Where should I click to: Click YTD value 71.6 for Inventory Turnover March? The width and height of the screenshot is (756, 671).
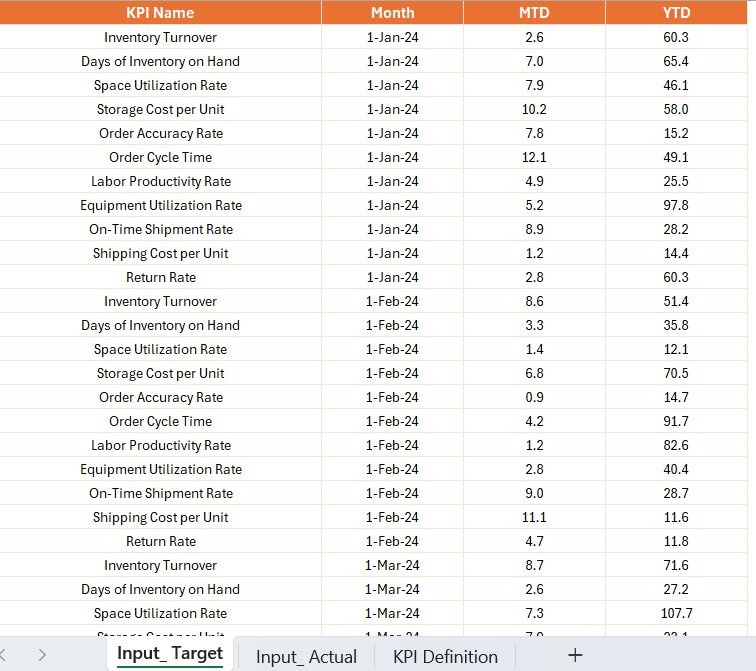(x=676, y=565)
